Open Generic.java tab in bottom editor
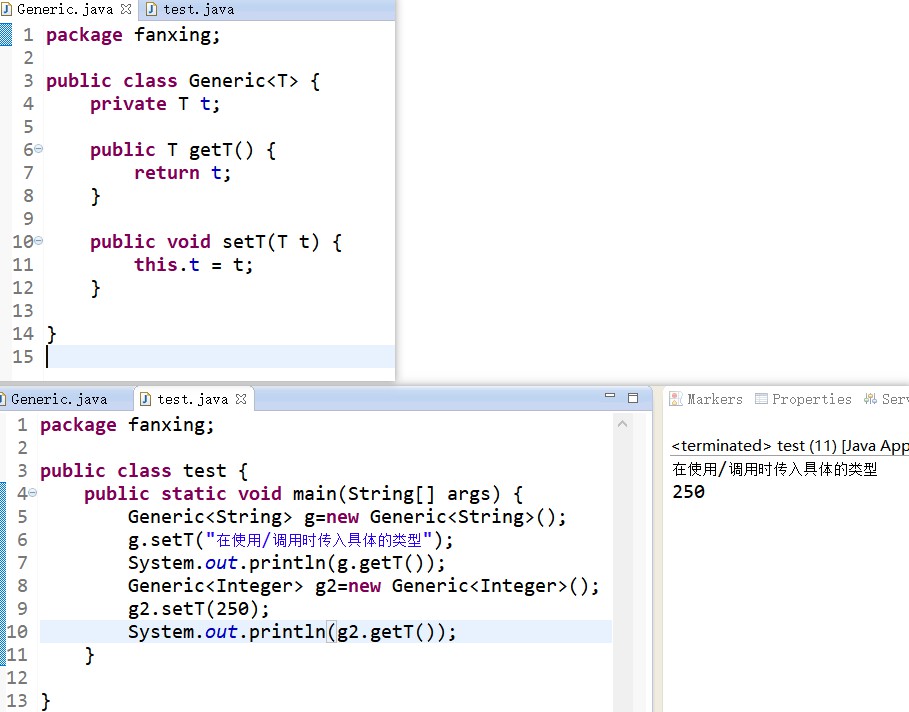This screenshot has width=909, height=712. coord(59,399)
